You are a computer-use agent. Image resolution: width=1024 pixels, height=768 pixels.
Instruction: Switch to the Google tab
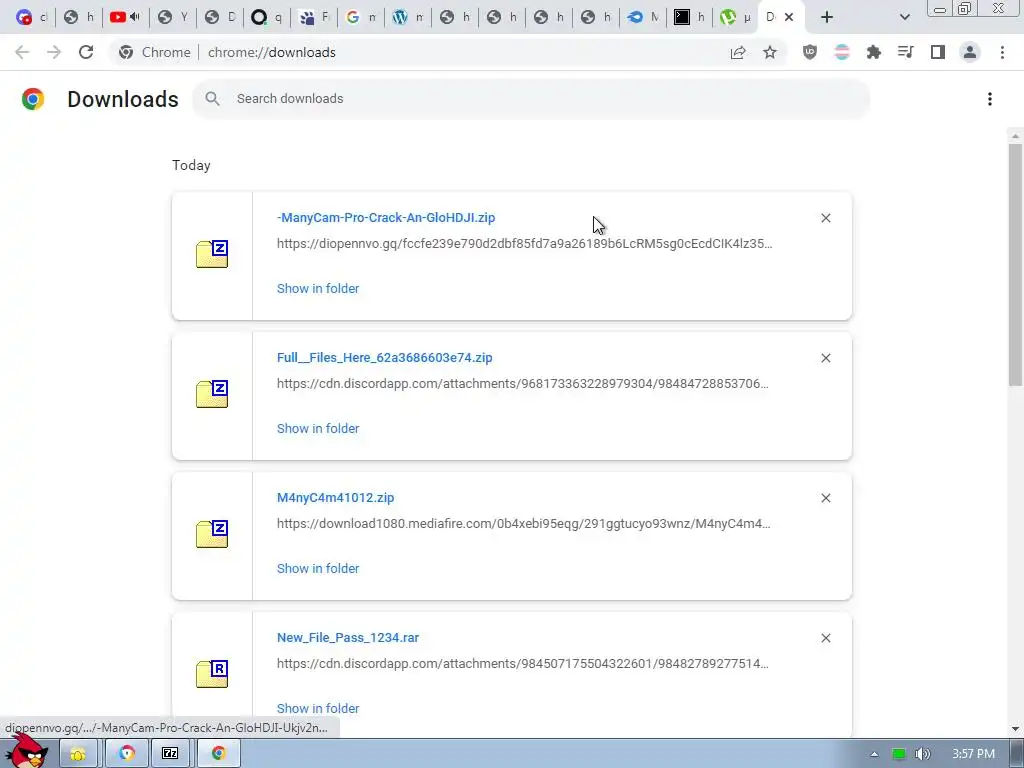tap(360, 17)
